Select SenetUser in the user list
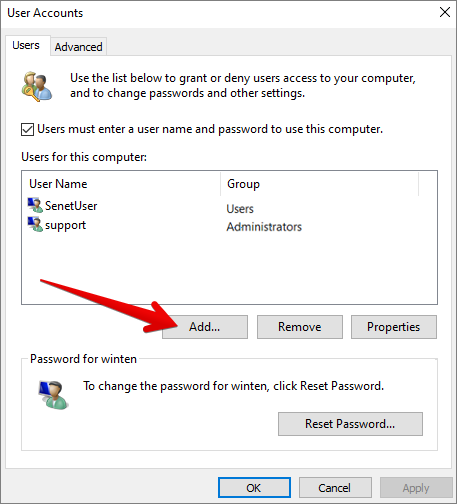457x504 pixels. [229, 206]
